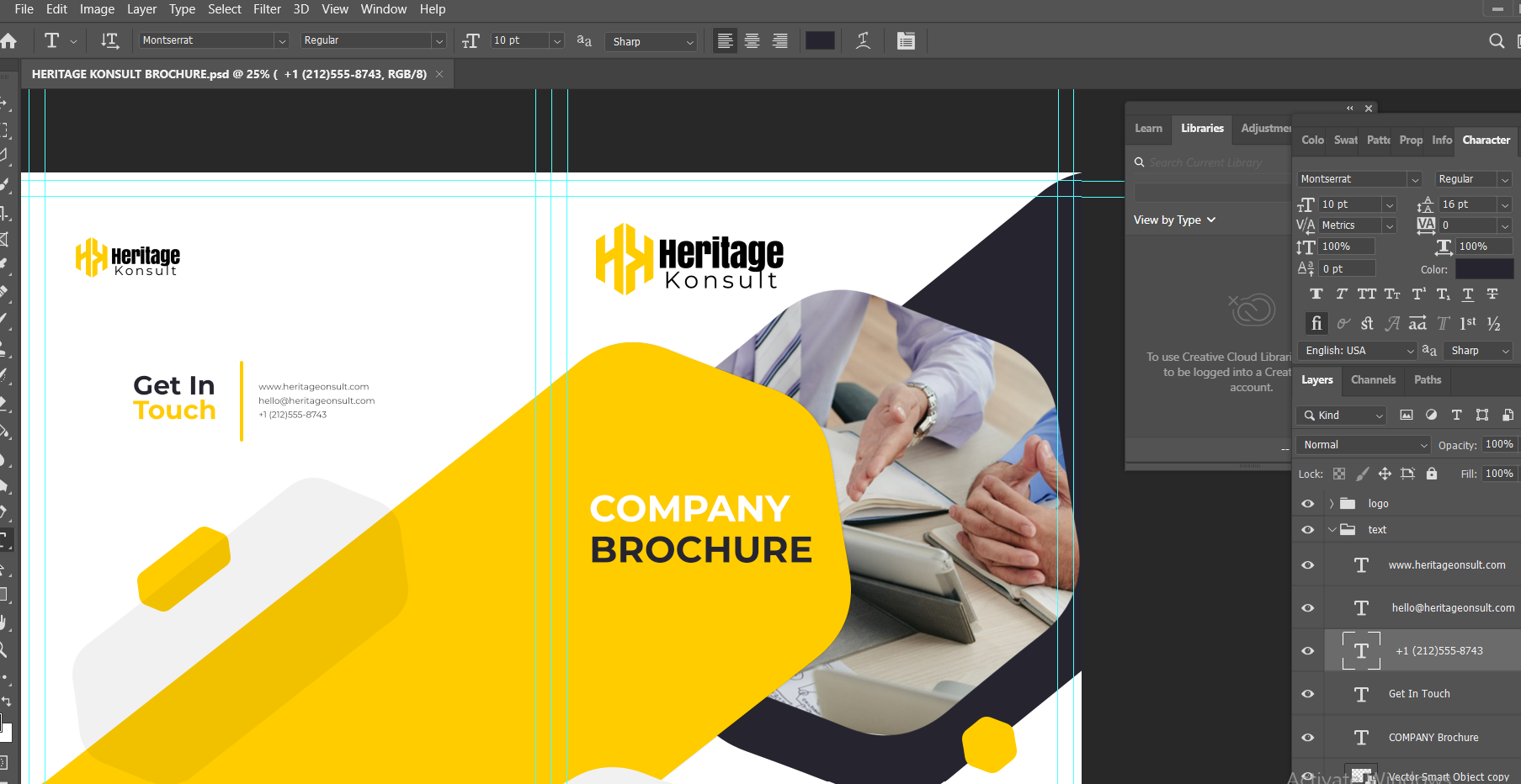
Task: Hide the Get In Touch layer
Action: click(1307, 694)
